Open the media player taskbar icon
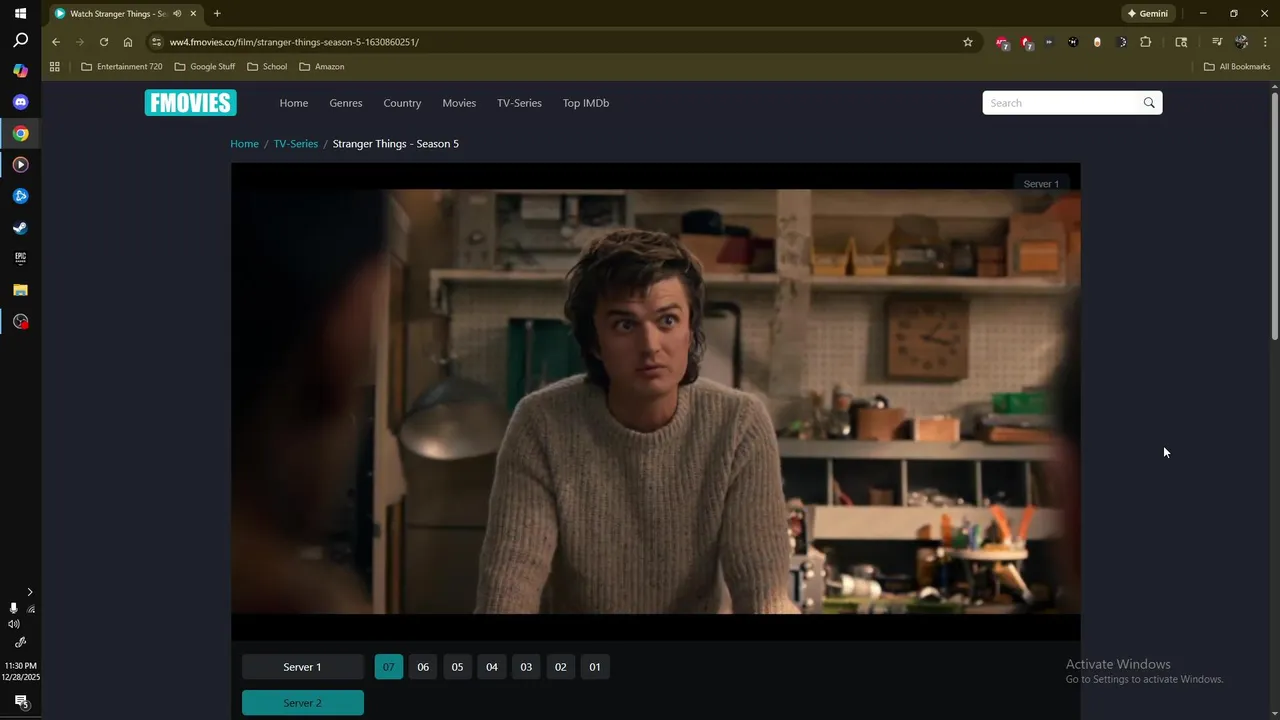Image resolution: width=1280 pixels, height=720 pixels. pyautogui.click(x=21, y=164)
